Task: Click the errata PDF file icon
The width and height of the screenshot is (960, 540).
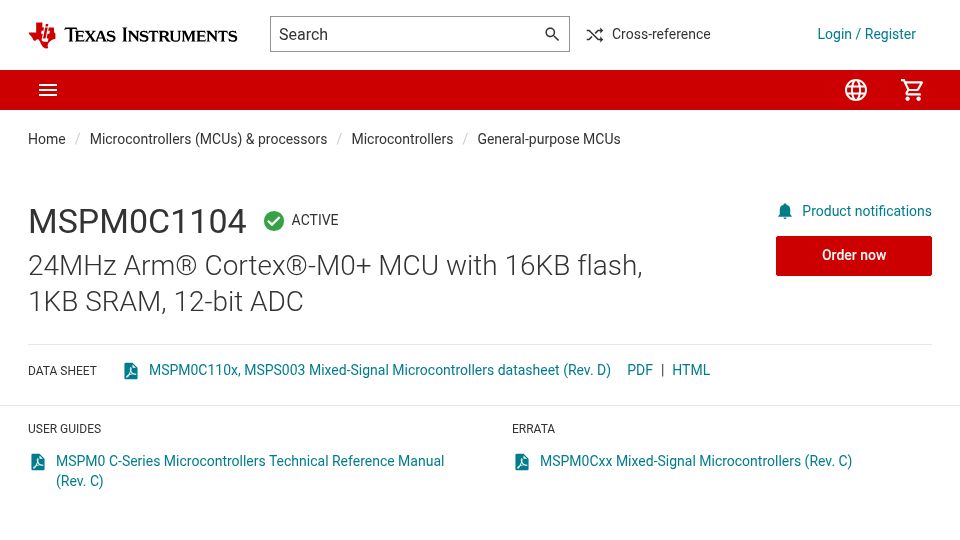Action: coord(522,462)
